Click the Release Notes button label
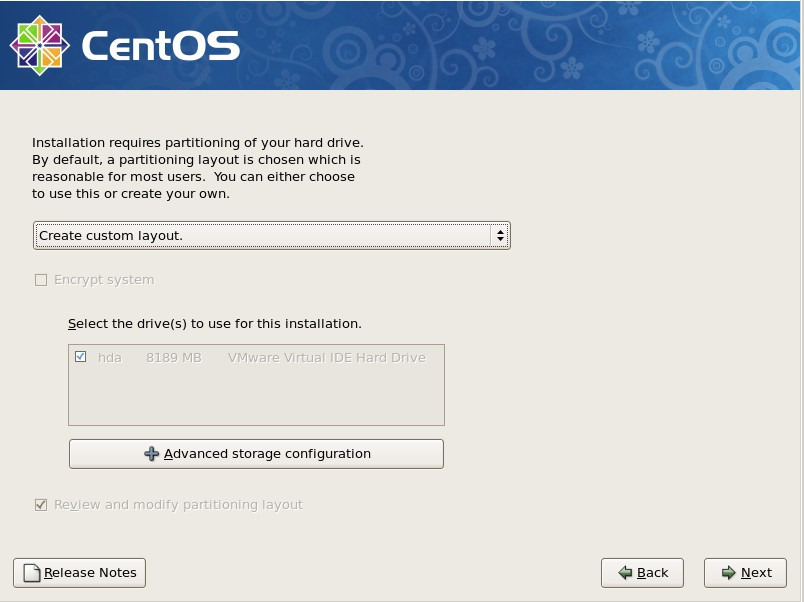 [x=90, y=573]
